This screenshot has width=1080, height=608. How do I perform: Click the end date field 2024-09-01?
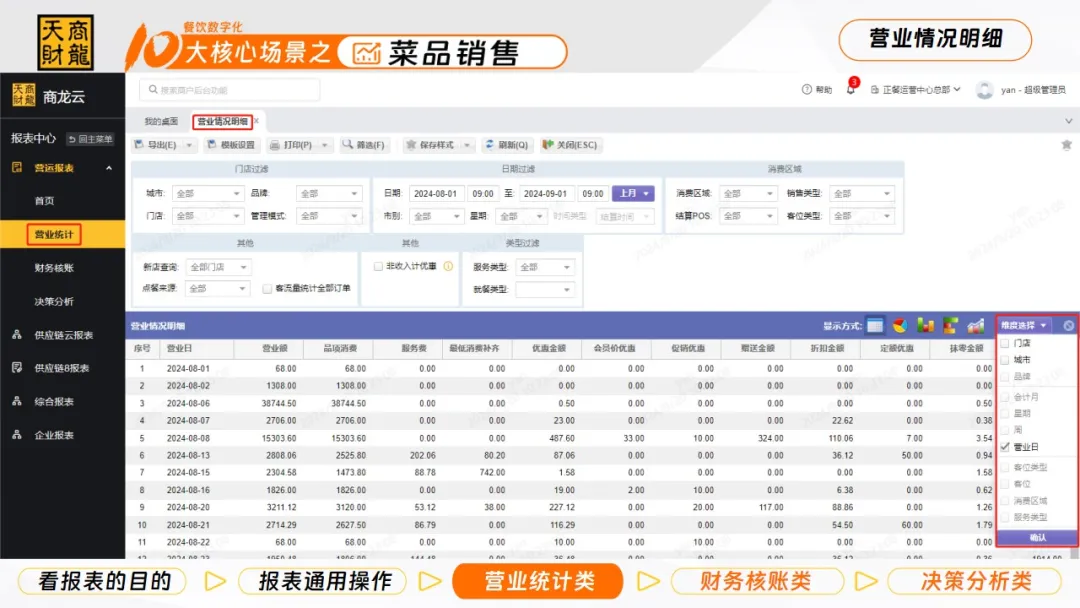547,193
